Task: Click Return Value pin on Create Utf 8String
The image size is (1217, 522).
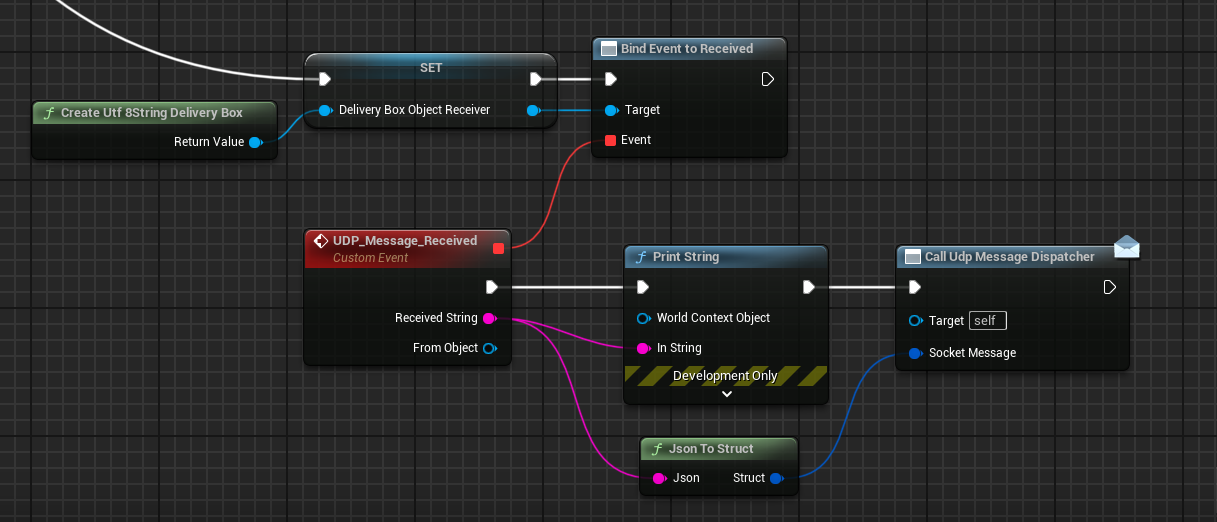Action: pyautogui.click(x=256, y=142)
